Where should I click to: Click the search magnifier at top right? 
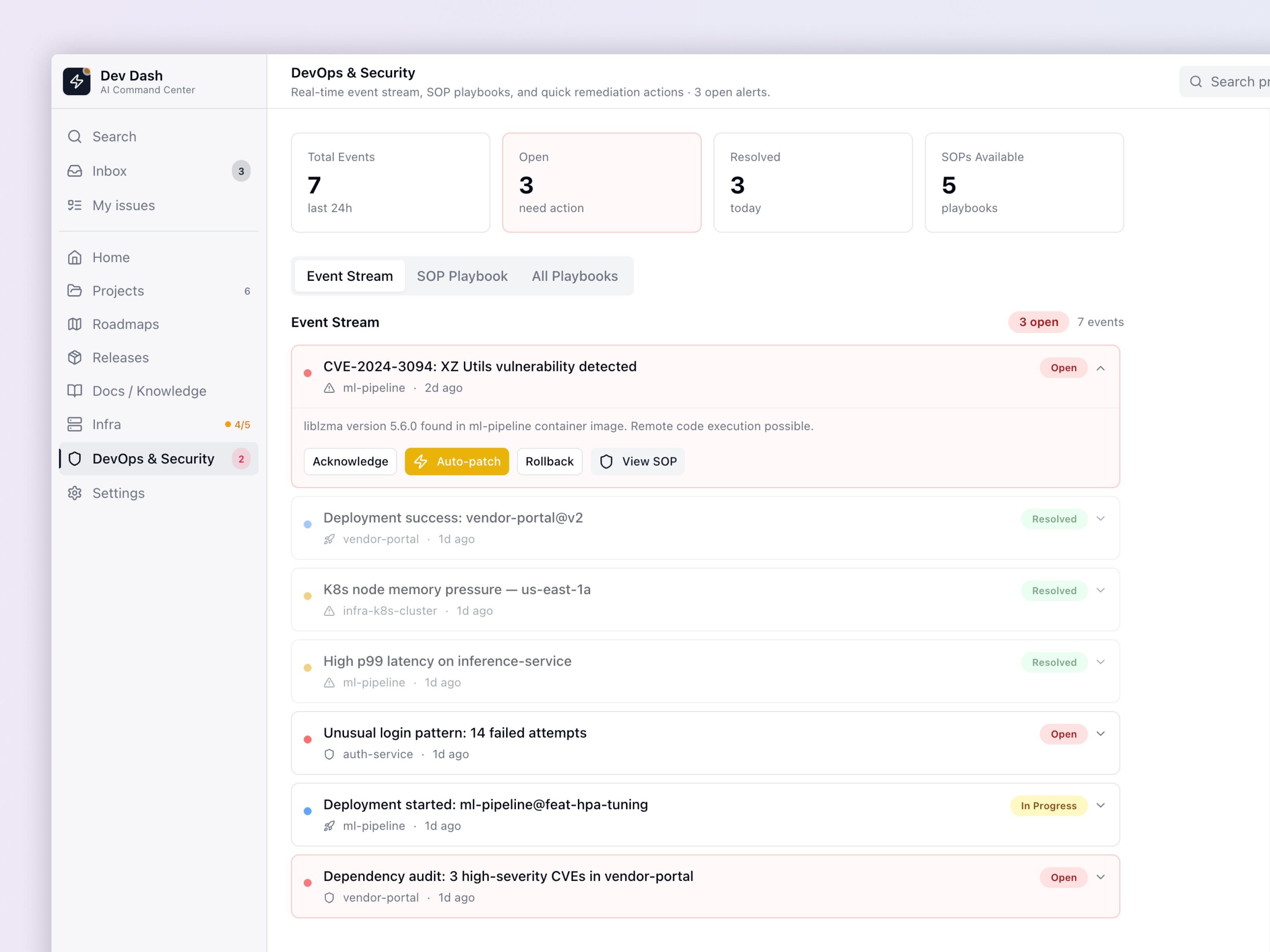tap(1197, 81)
